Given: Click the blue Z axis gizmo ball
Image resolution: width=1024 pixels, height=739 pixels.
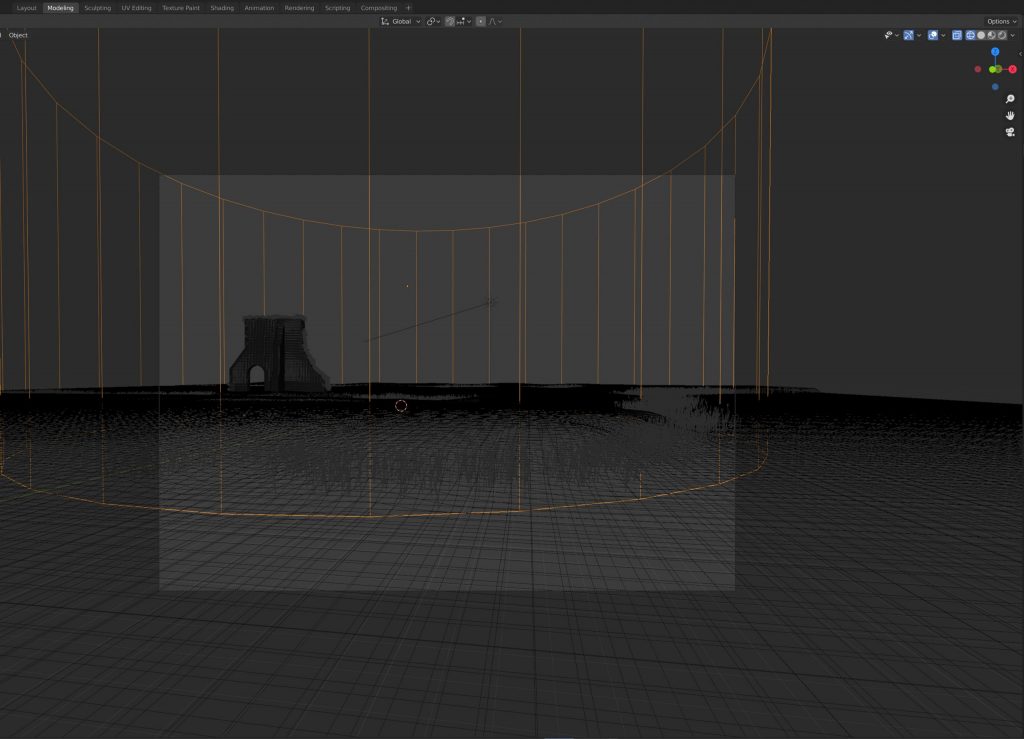Looking at the screenshot, I should coord(995,51).
